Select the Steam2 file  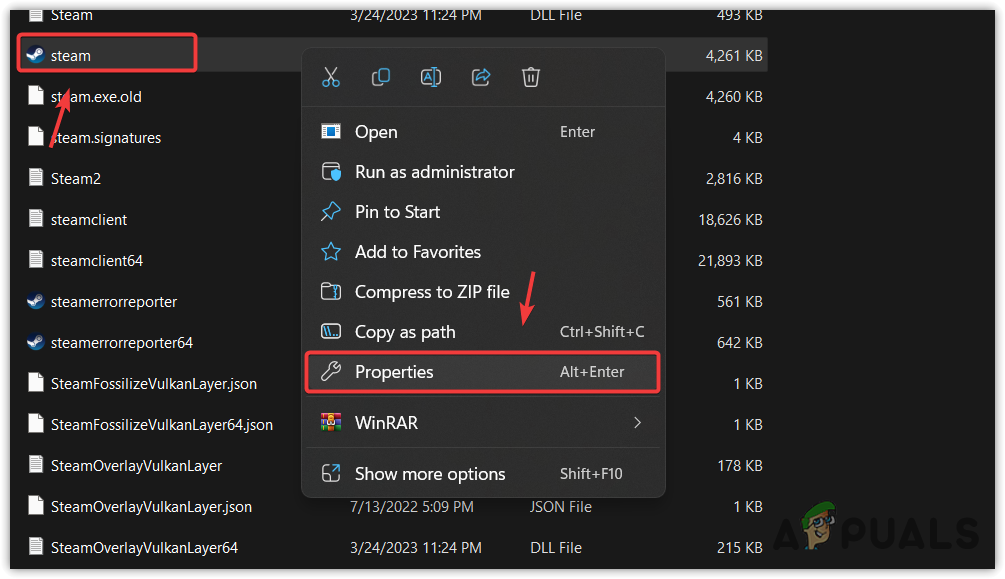76,179
